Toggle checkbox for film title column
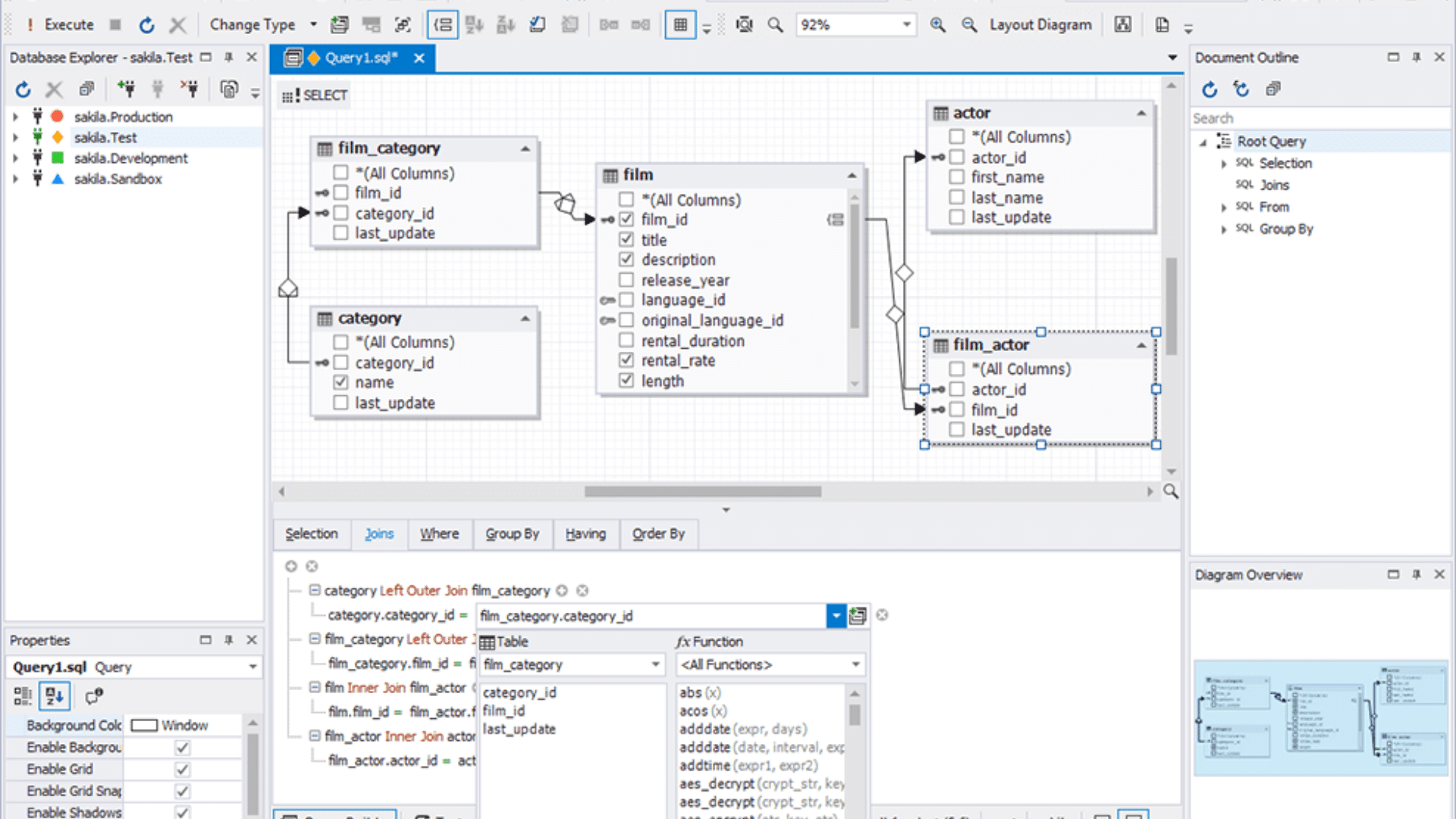Screen dimensions: 1456x819 coord(626,240)
